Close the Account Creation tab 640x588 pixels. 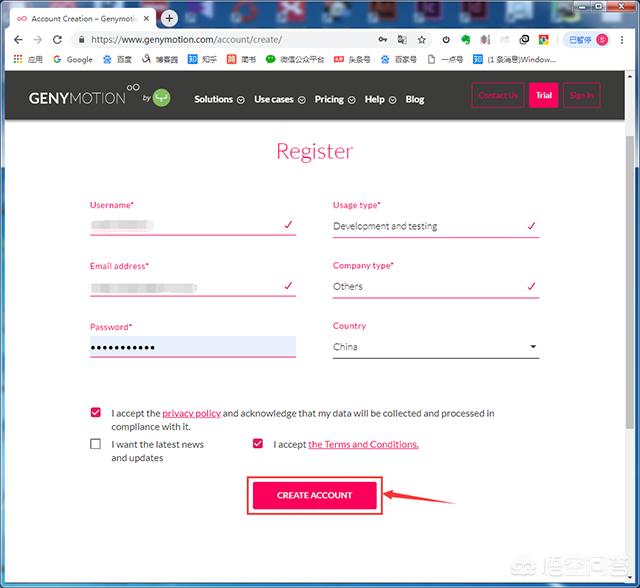[x=146, y=18]
